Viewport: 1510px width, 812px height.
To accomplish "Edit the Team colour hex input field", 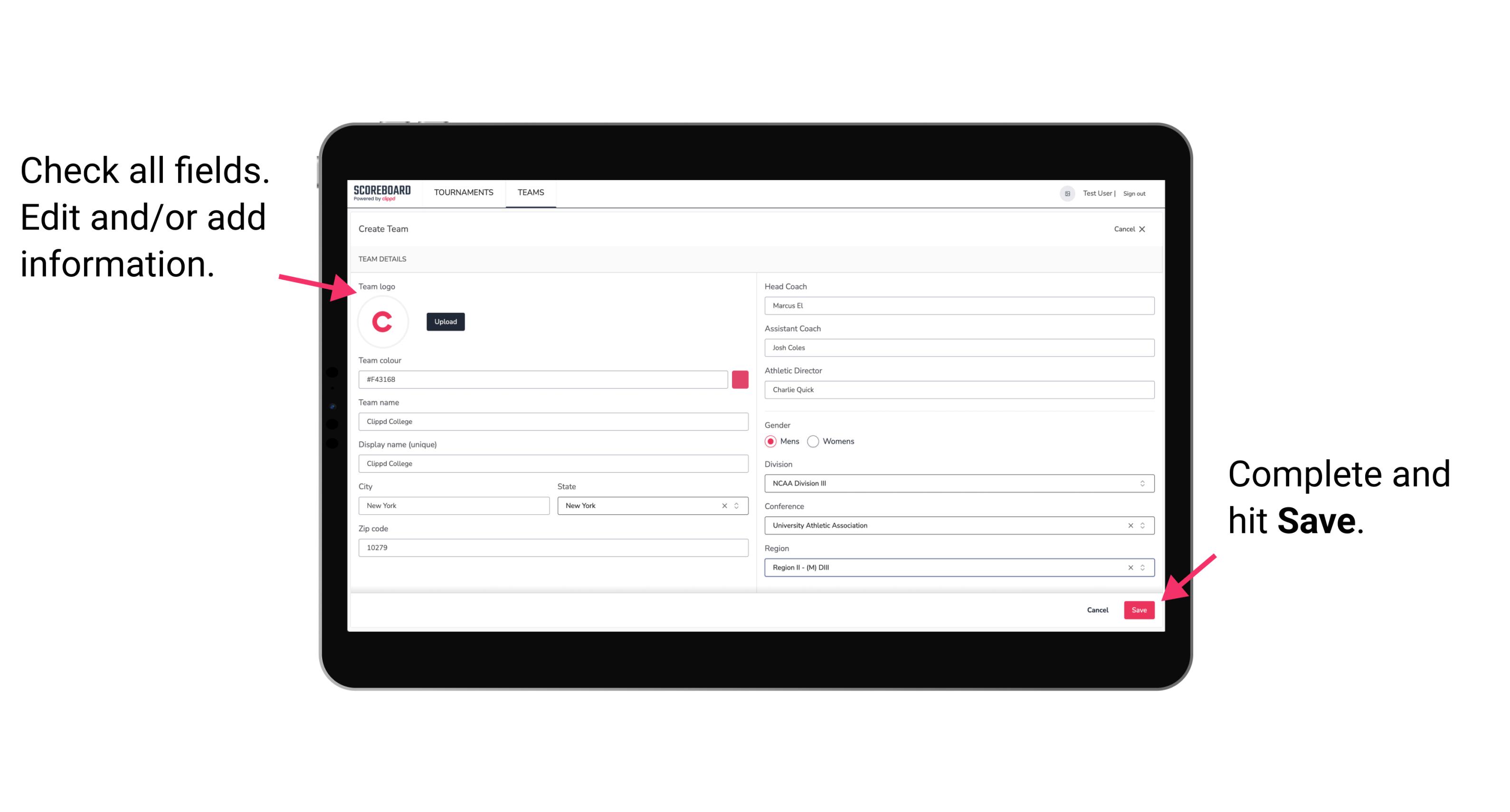I will [543, 379].
